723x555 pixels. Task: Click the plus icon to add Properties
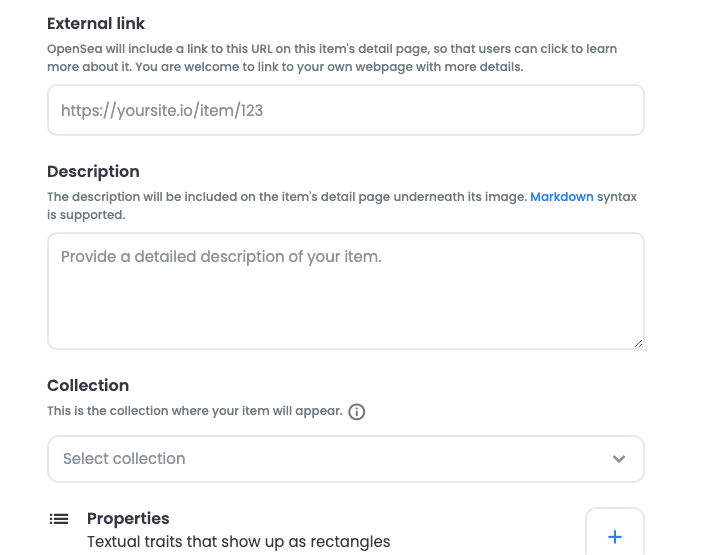point(614,537)
